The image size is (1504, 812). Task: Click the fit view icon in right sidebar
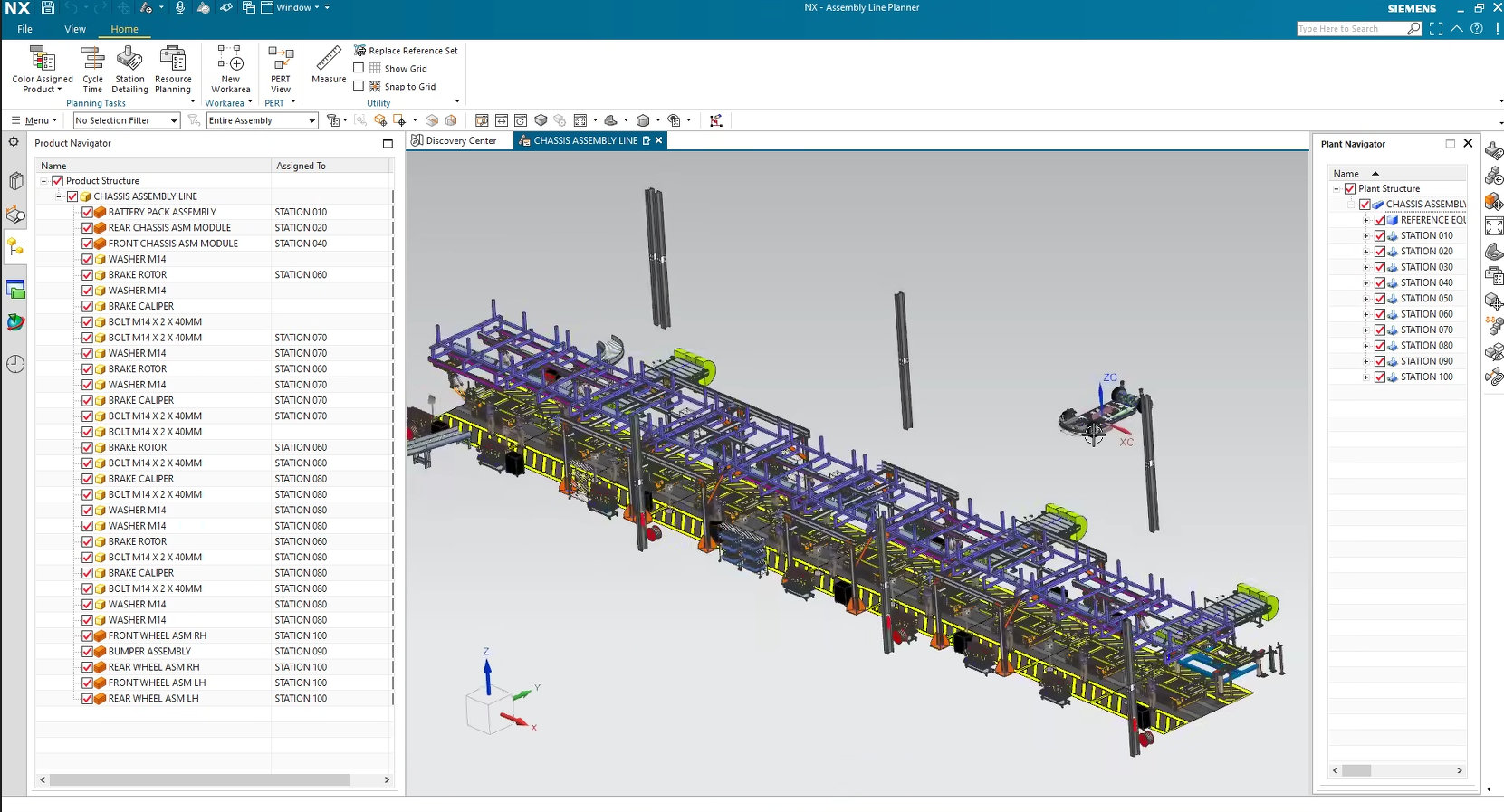point(1494,226)
